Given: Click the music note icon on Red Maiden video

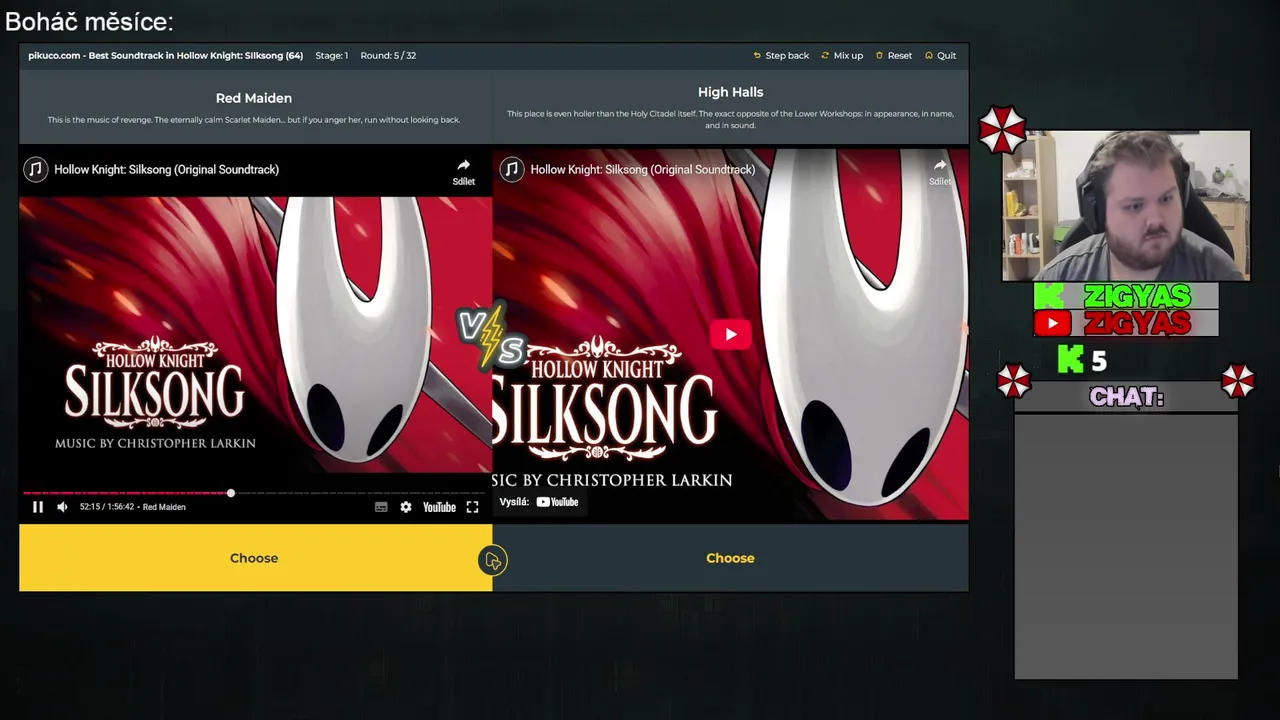Looking at the screenshot, I should click(36, 169).
